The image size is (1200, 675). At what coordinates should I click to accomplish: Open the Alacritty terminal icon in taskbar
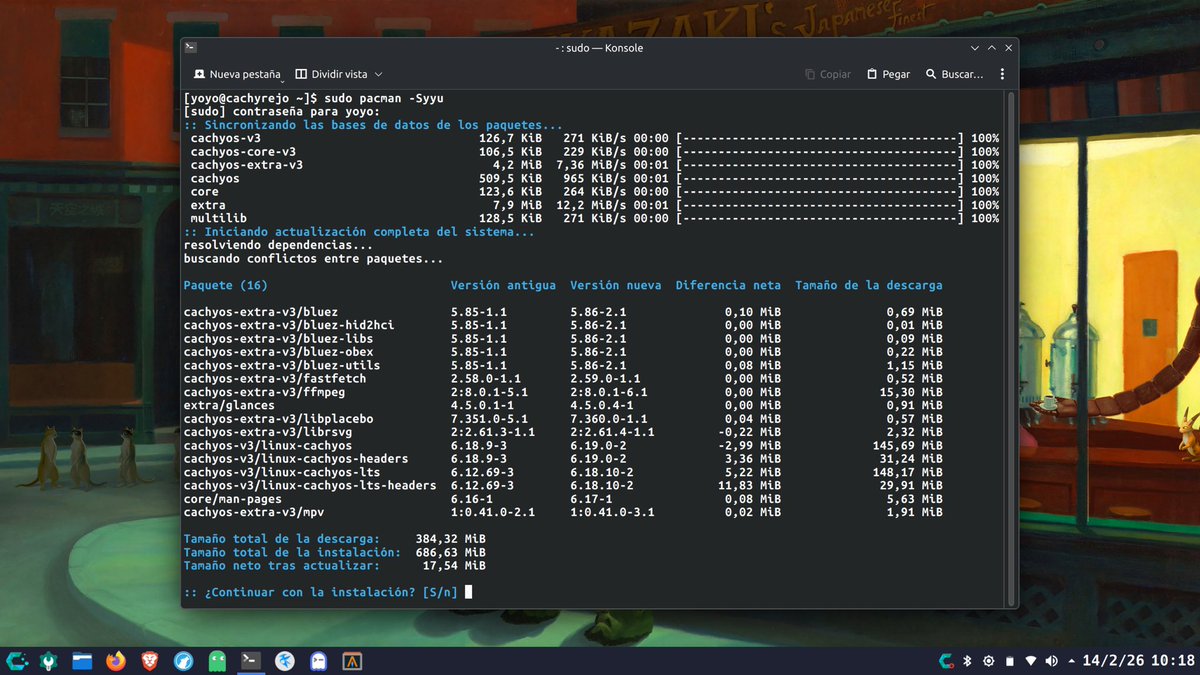[352, 660]
